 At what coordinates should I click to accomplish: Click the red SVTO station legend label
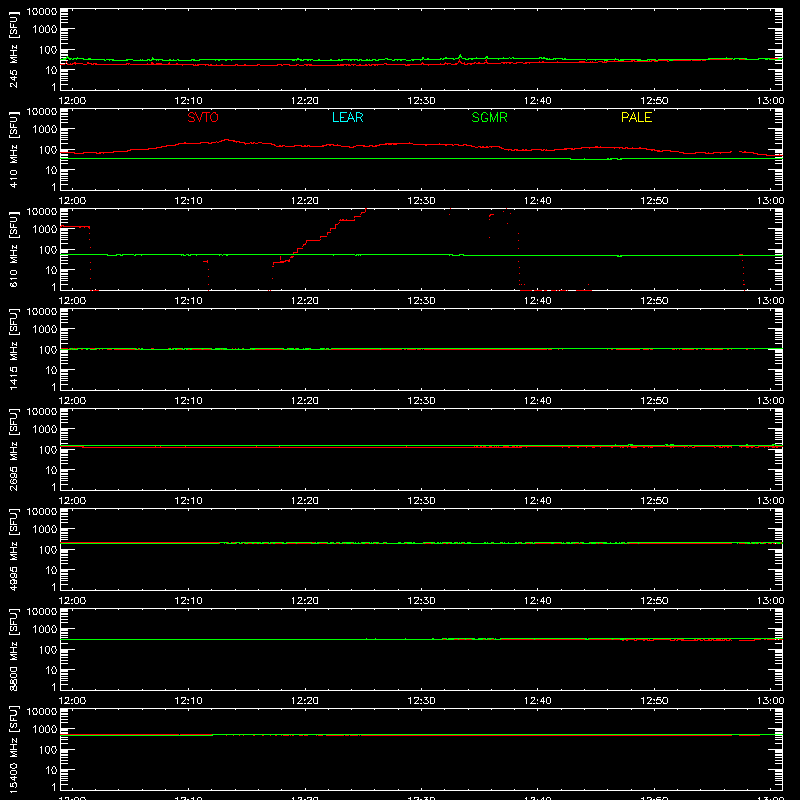click(x=203, y=117)
